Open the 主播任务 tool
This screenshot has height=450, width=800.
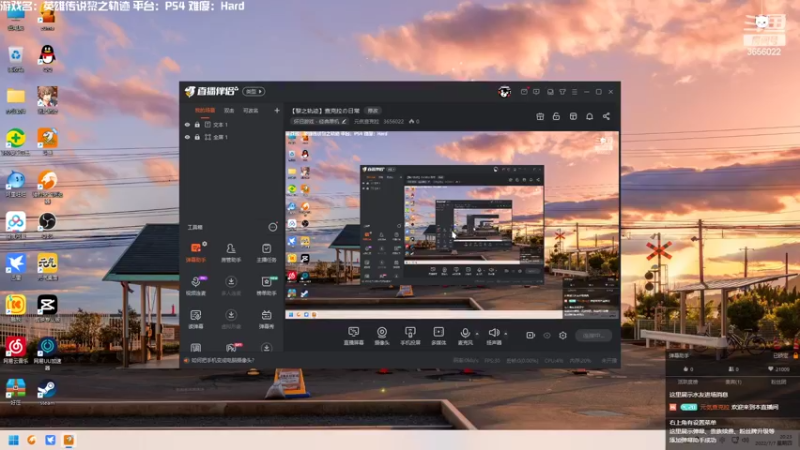(266, 253)
